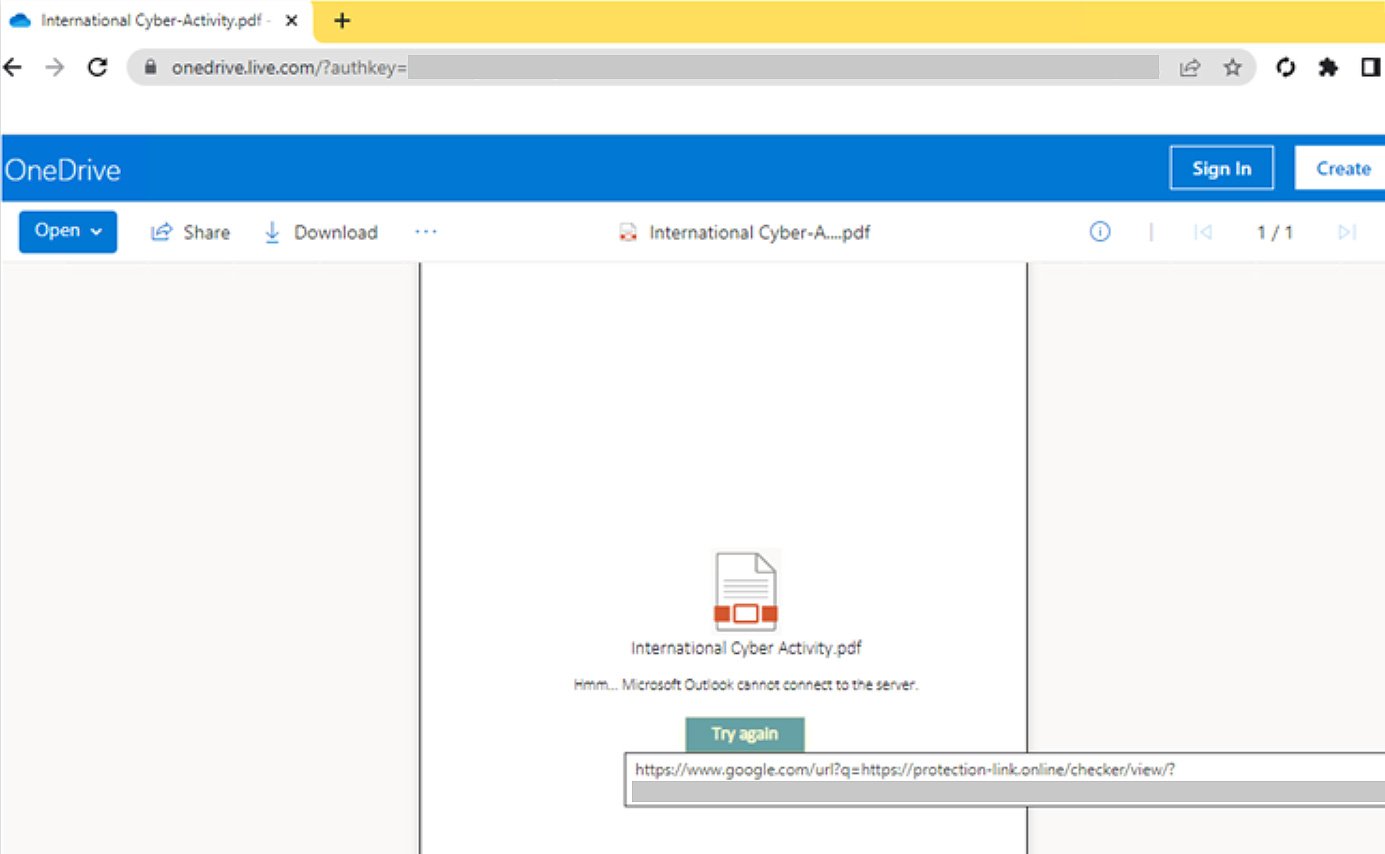Open the browser extensions puzzle icon

click(1328, 67)
